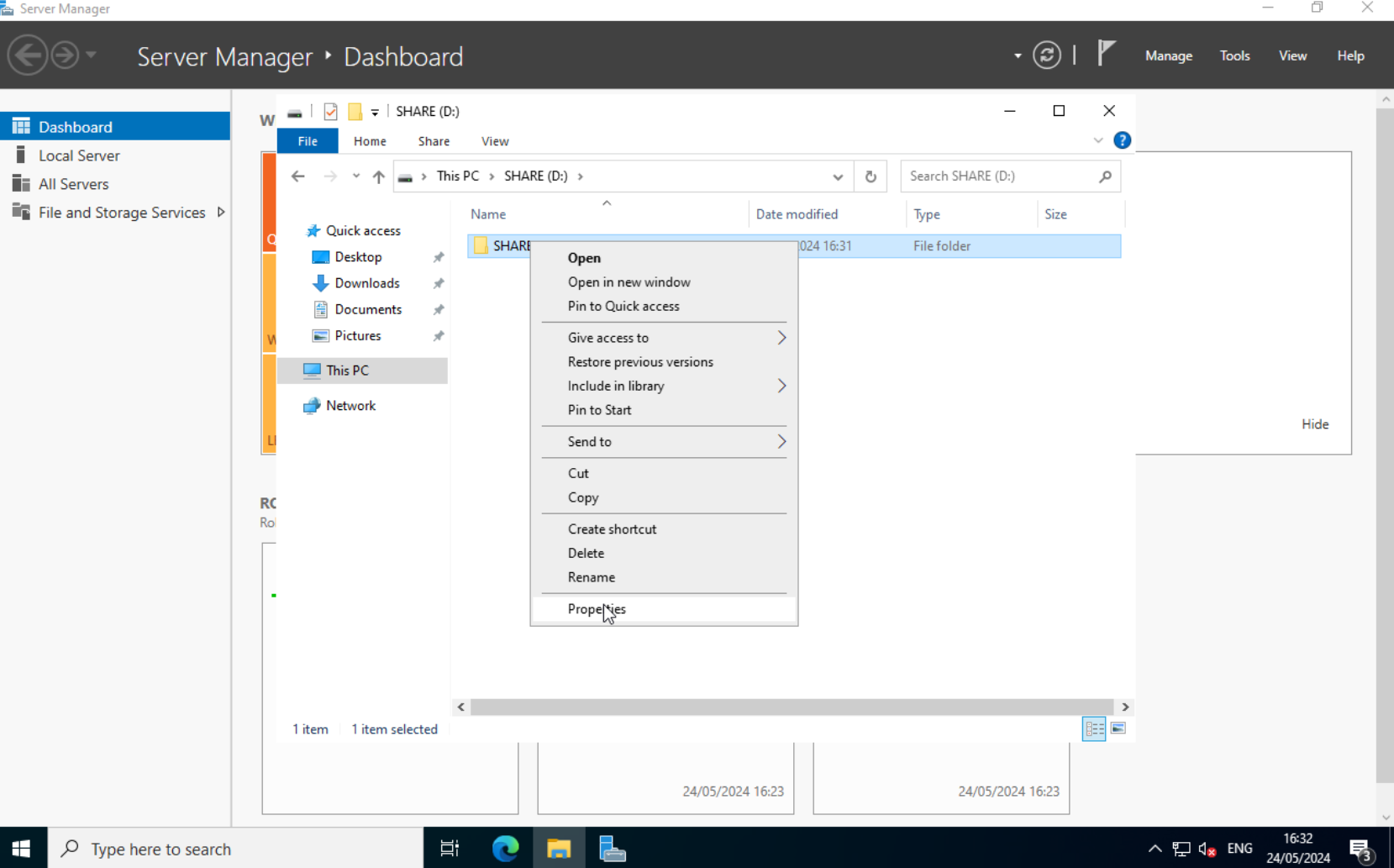
Task: Click the New folder quick access toolbar icon
Action: pyautogui.click(x=355, y=111)
